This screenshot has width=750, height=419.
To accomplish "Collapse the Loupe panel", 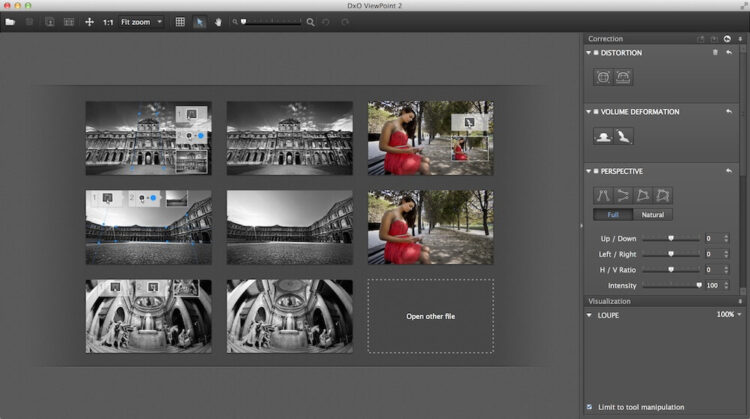I will point(589,314).
